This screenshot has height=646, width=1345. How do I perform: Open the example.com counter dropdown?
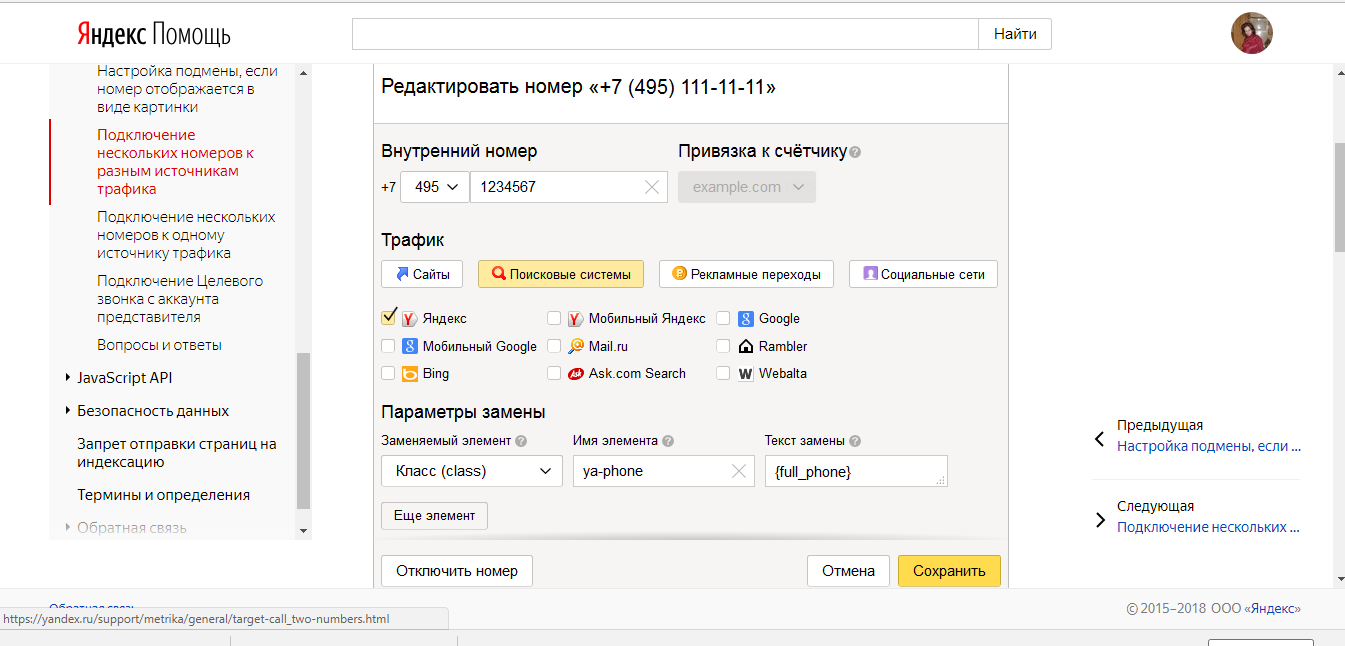pos(746,186)
